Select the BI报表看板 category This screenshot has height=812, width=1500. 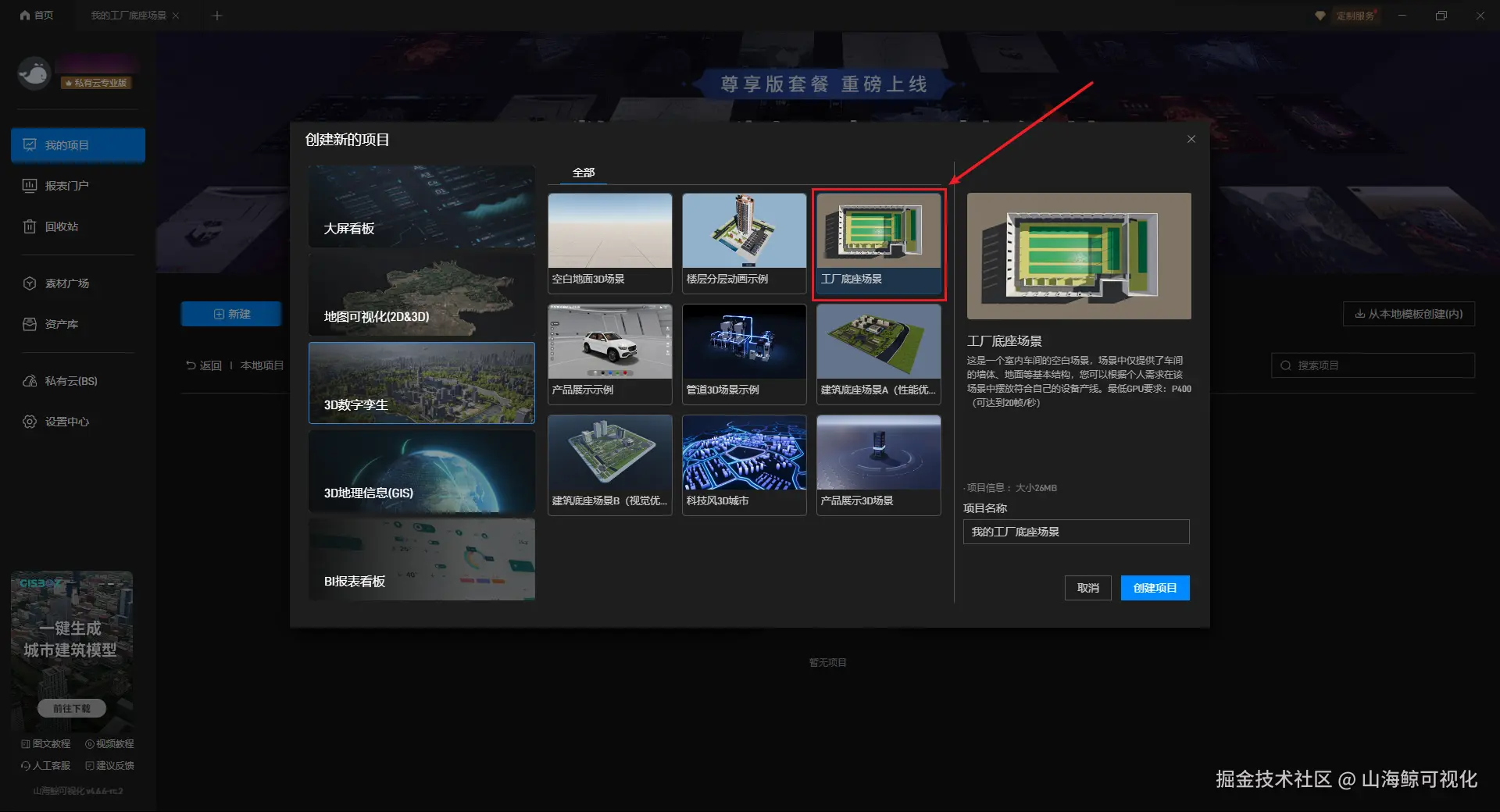pyautogui.click(x=422, y=559)
